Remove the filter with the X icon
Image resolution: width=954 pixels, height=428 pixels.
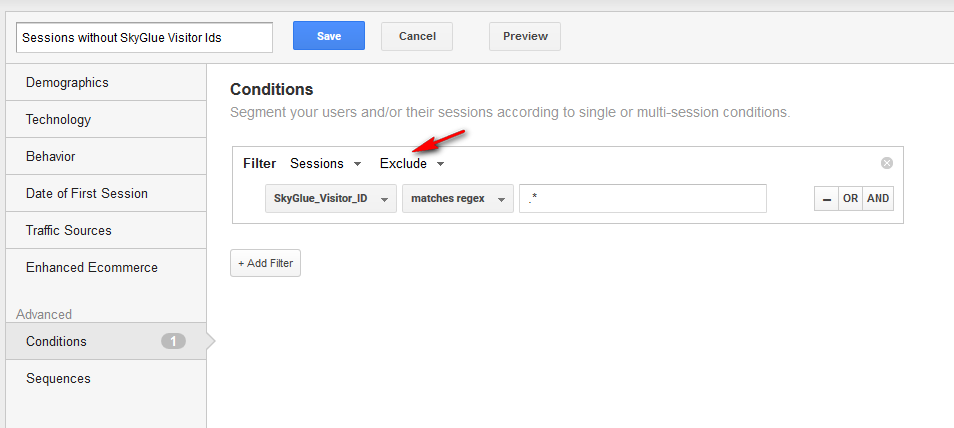point(887,163)
